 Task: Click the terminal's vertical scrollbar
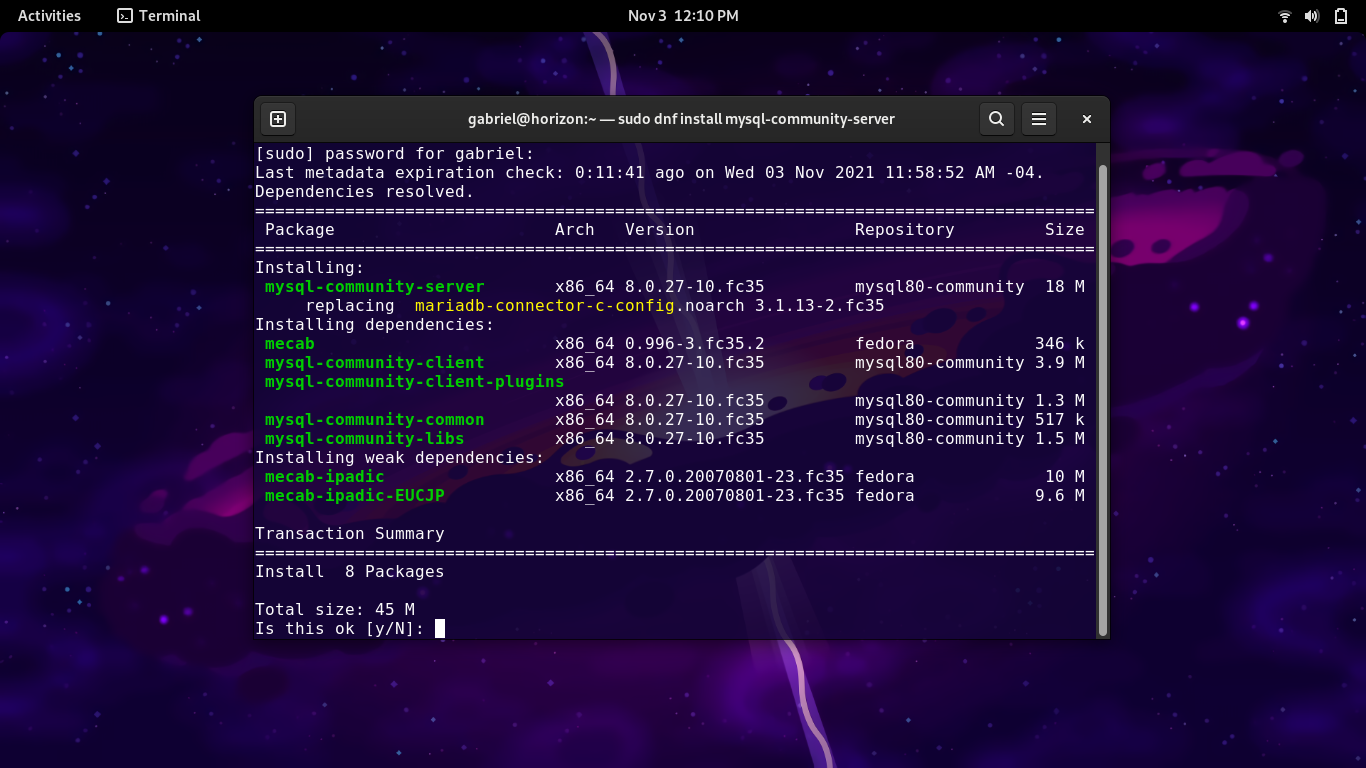coord(1102,400)
